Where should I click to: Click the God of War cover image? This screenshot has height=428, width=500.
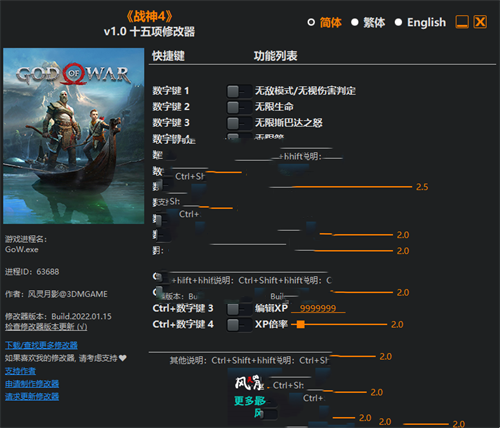click(x=74, y=136)
